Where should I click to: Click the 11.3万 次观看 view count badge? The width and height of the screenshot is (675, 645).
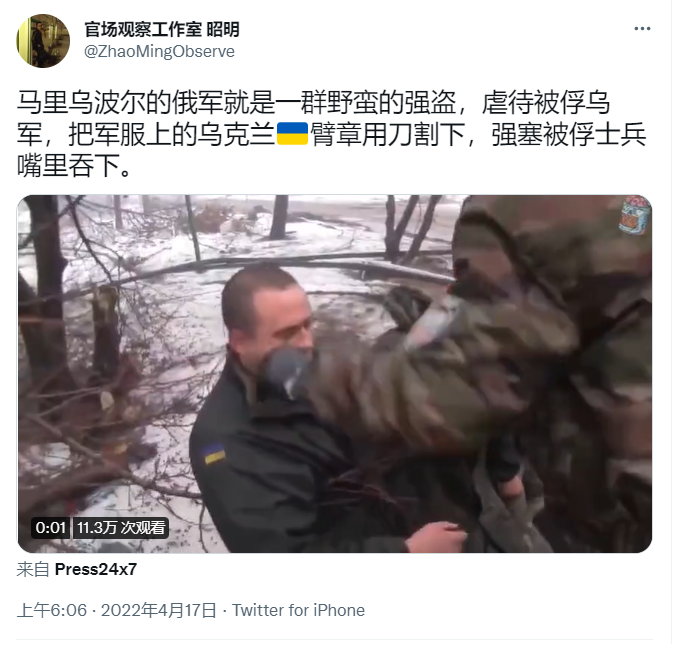(121, 527)
